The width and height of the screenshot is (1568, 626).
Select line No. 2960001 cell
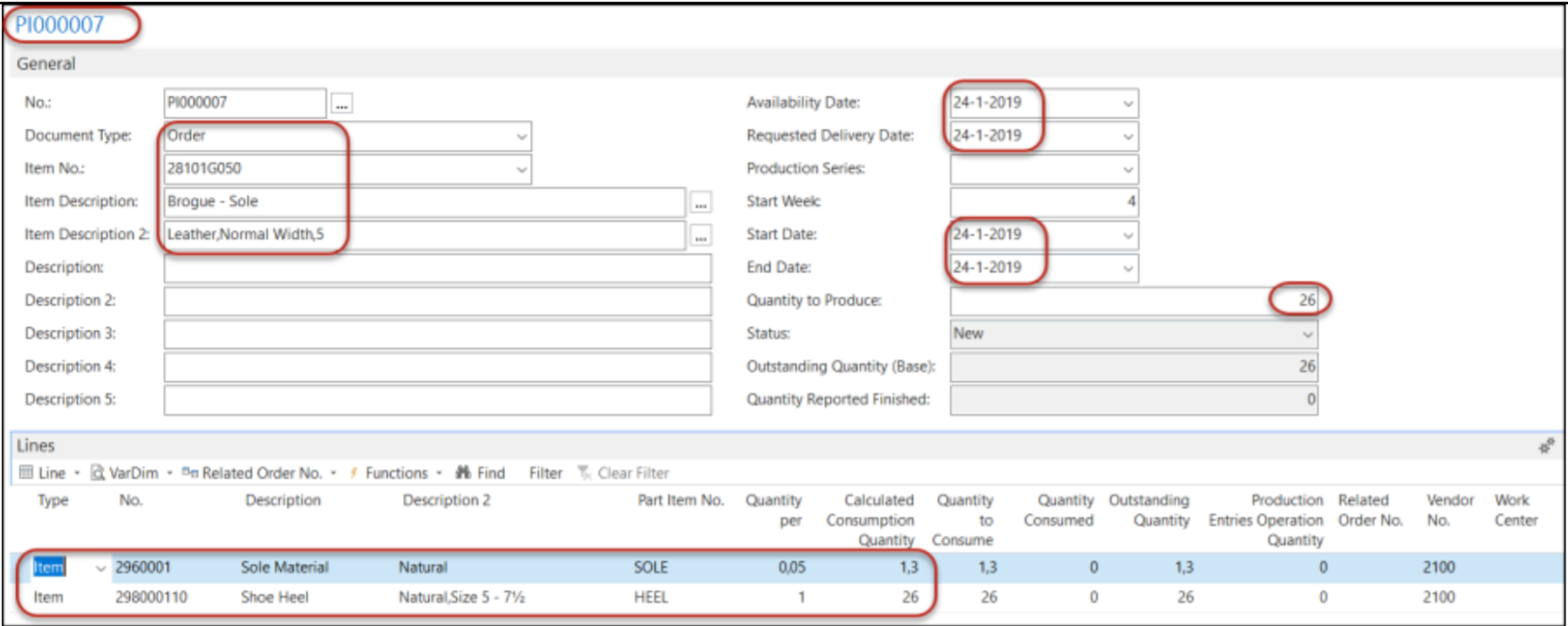click(143, 568)
